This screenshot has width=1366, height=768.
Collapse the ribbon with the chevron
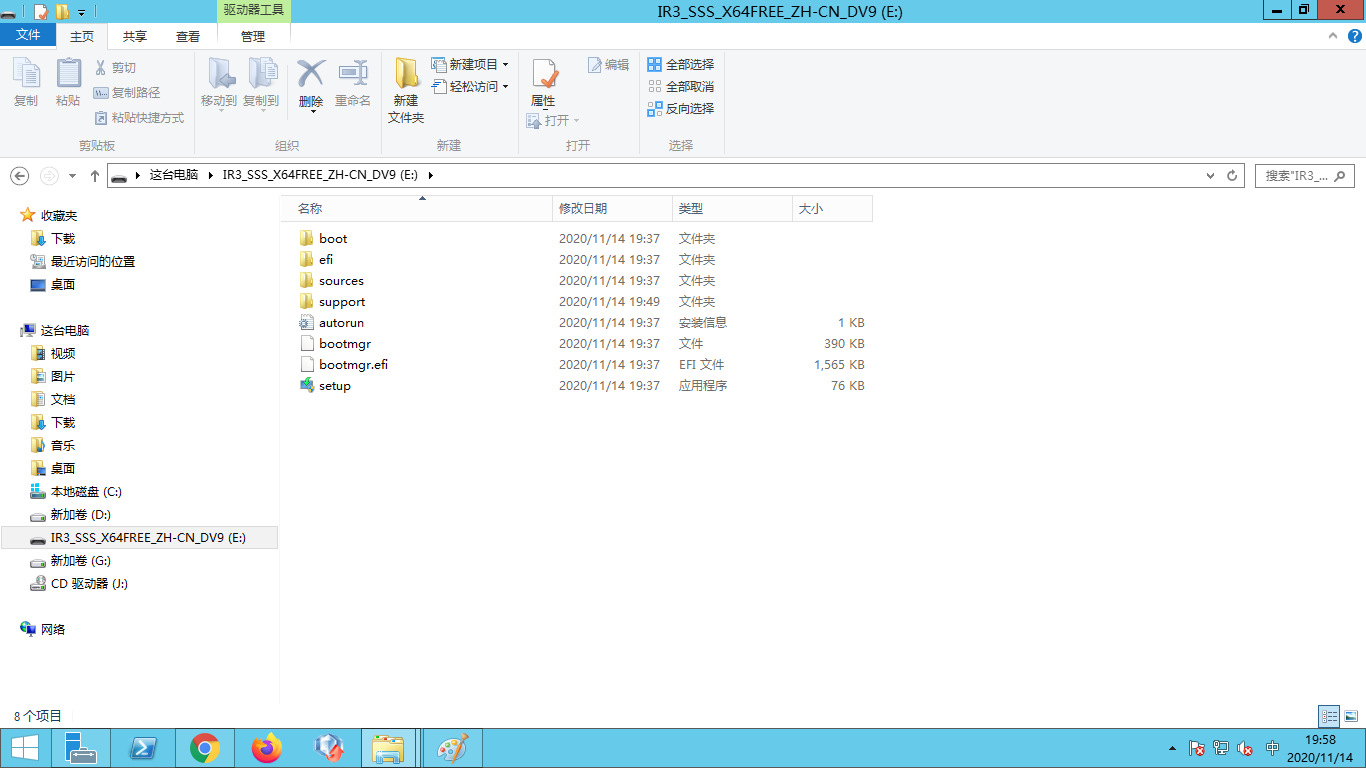point(1331,35)
